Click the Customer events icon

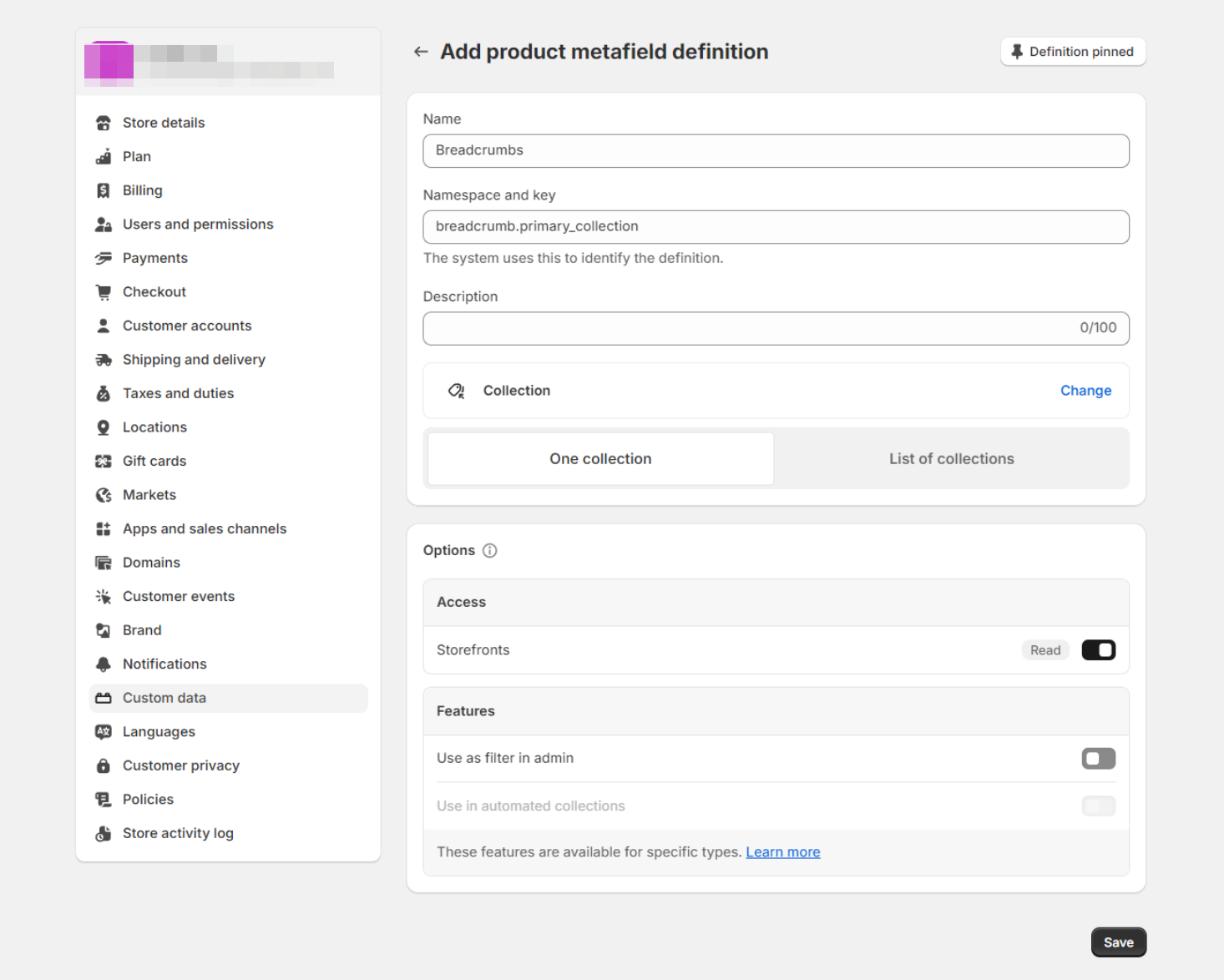pyautogui.click(x=104, y=596)
